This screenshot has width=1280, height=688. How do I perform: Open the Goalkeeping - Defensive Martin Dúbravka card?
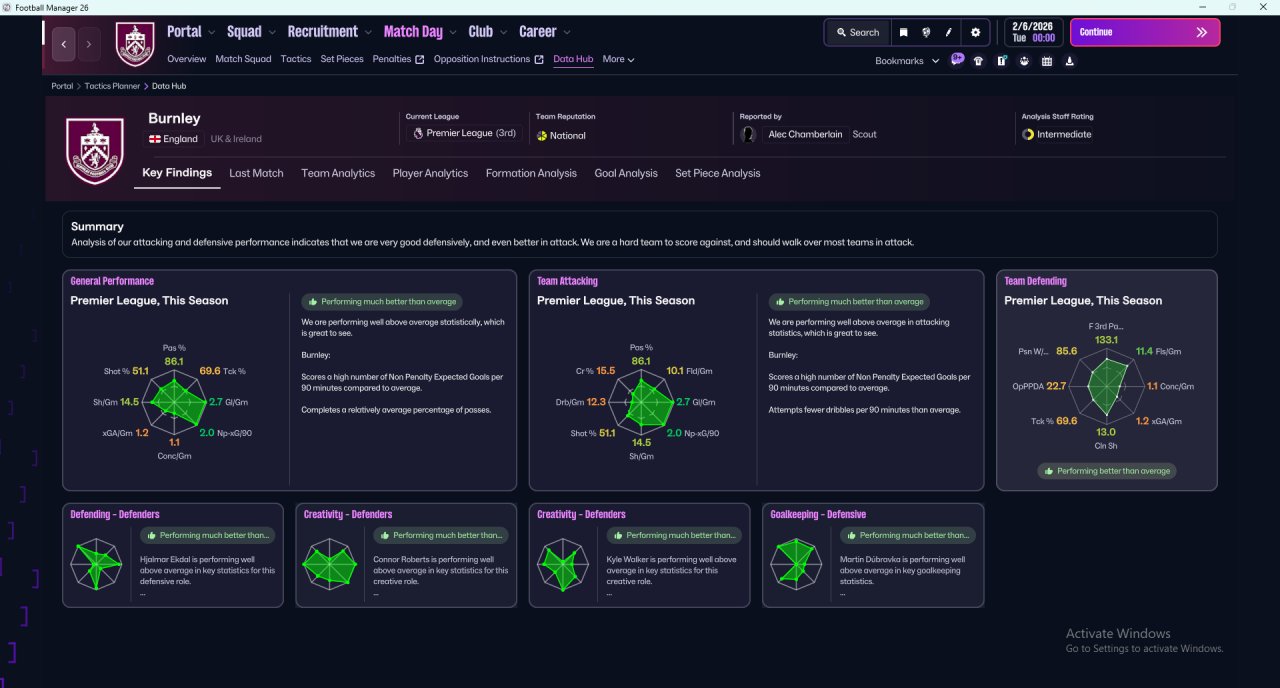click(x=873, y=555)
